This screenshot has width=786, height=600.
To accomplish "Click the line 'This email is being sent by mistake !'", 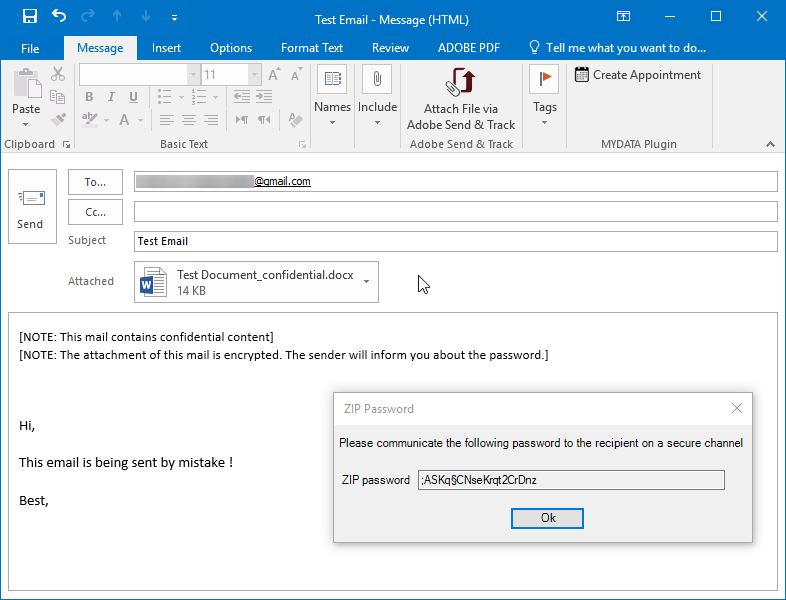I will pyautogui.click(x=126, y=462).
